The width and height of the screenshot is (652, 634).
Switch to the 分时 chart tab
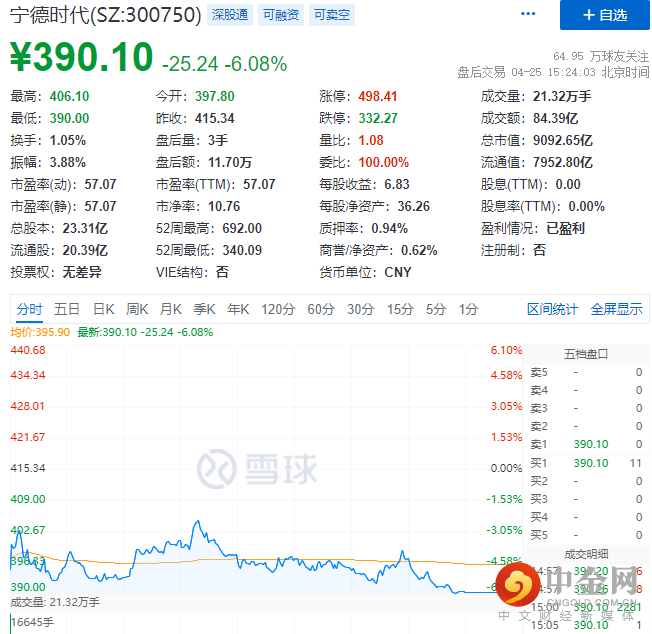tap(30, 309)
